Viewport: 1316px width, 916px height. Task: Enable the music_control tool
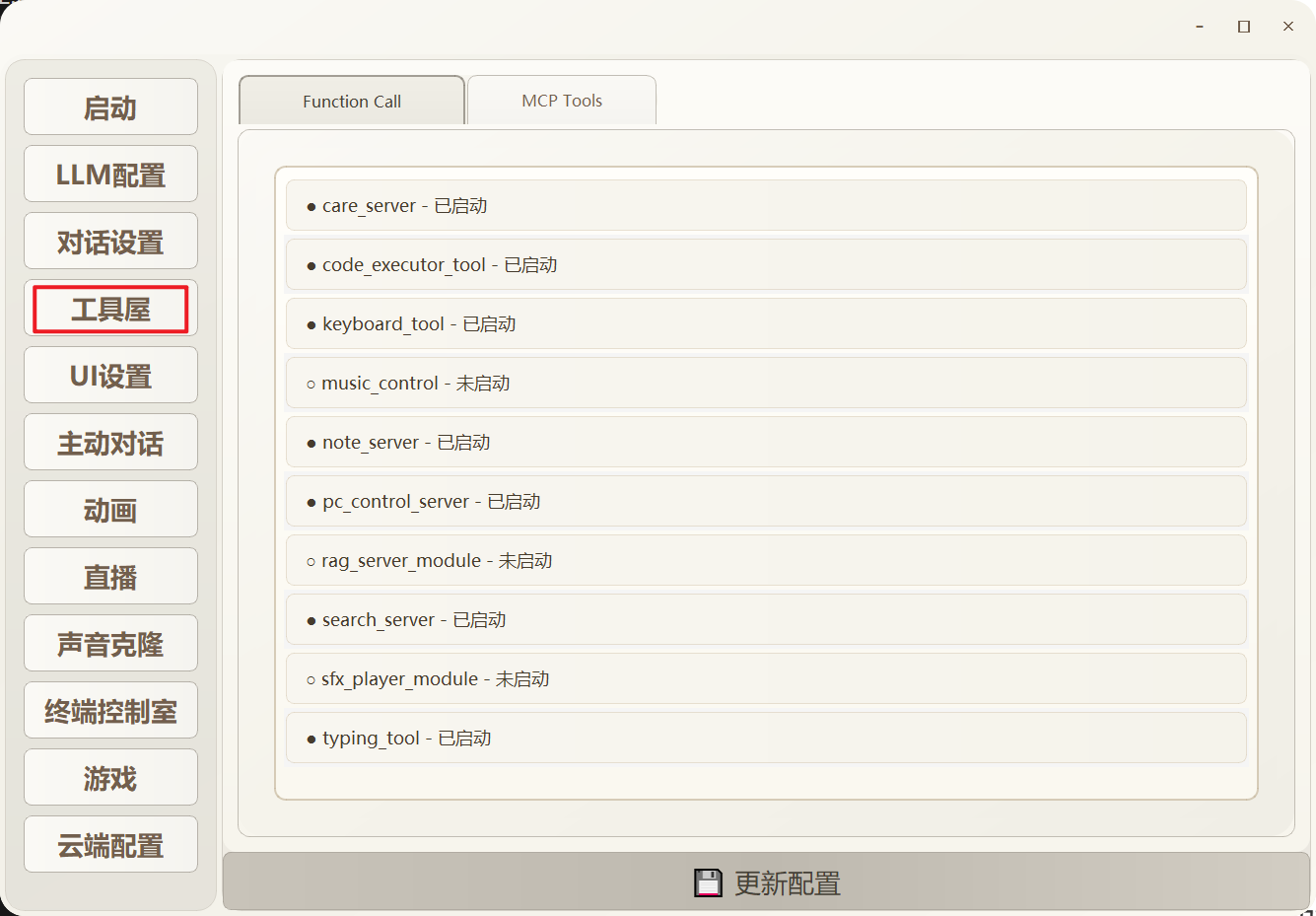(x=765, y=384)
